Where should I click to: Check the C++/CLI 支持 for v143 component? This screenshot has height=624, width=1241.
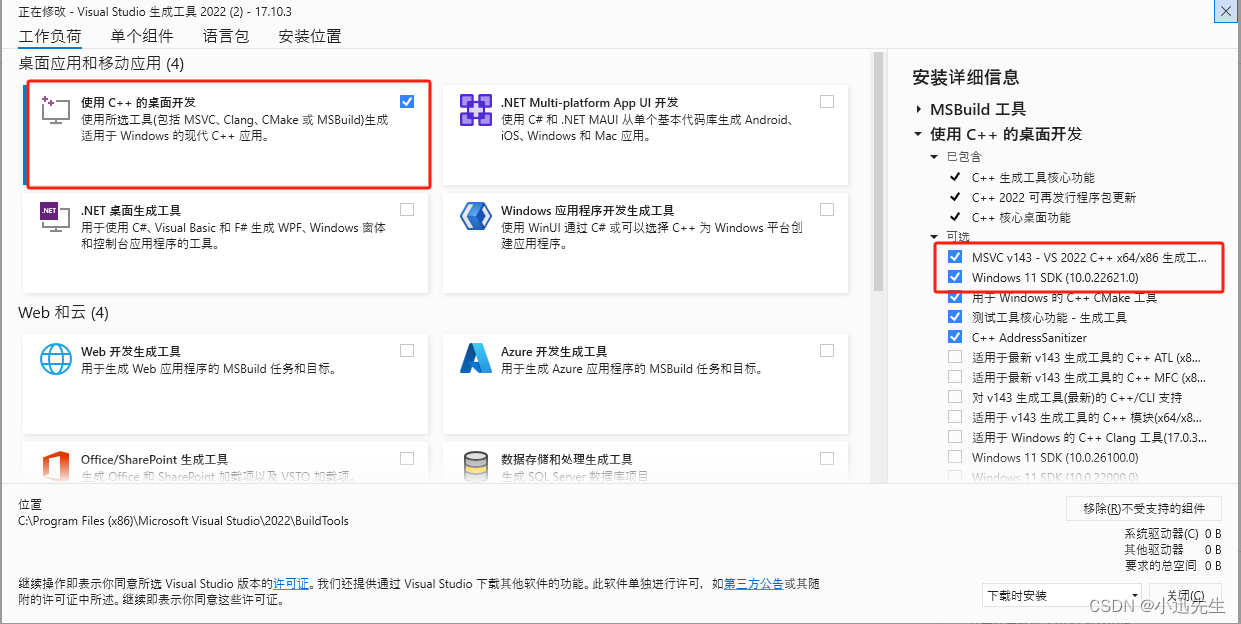point(956,397)
